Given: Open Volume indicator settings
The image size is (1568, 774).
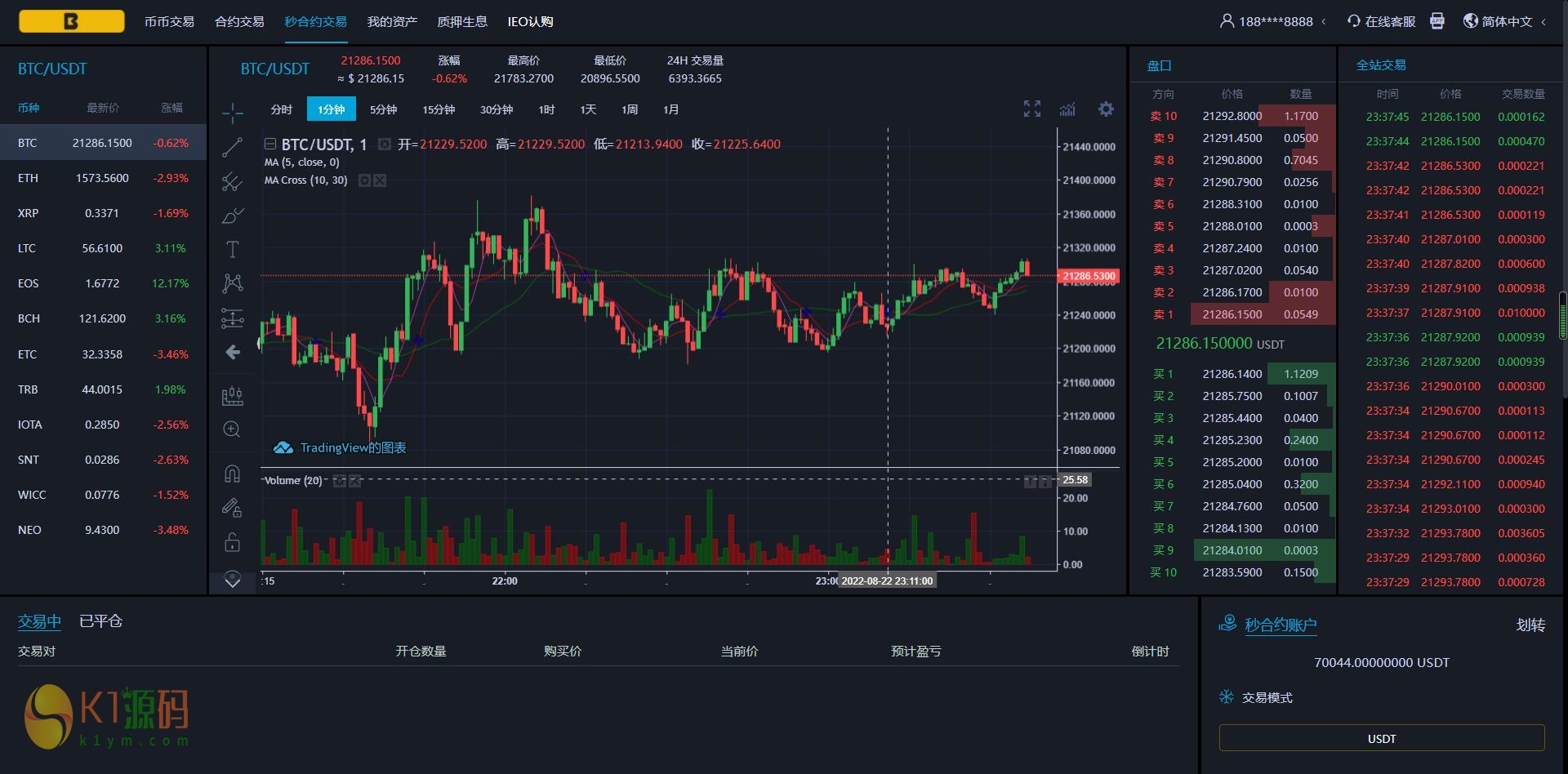Looking at the screenshot, I should pyautogui.click(x=340, y=481).
